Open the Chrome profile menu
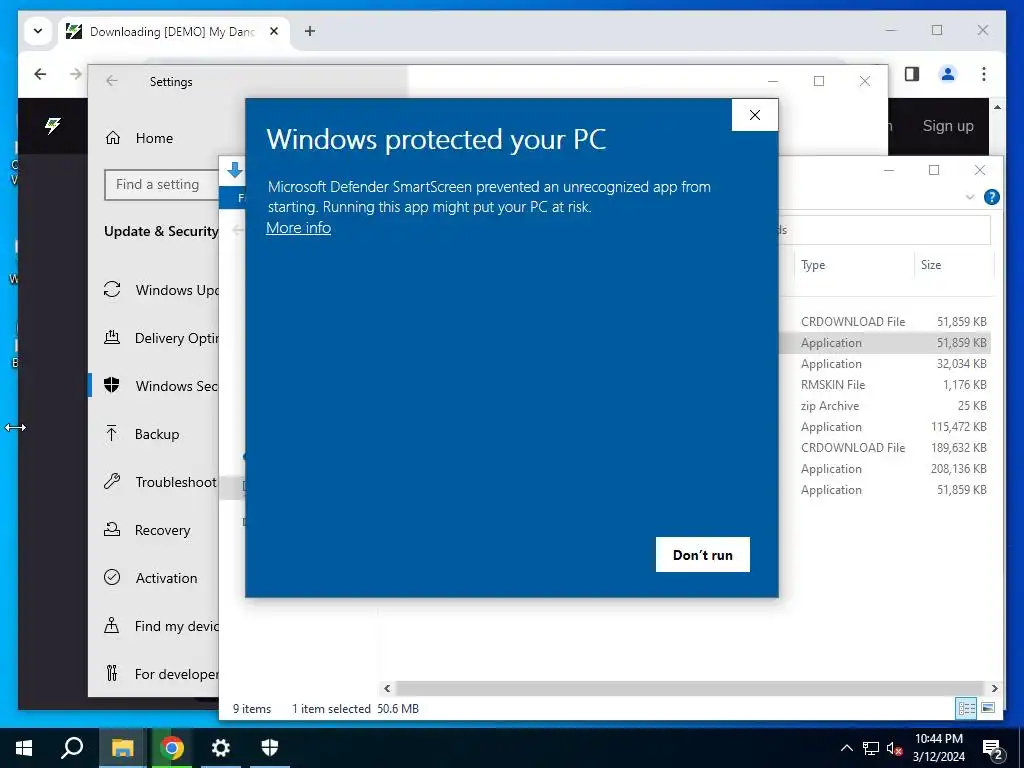1024x768 pixels. 948,74
